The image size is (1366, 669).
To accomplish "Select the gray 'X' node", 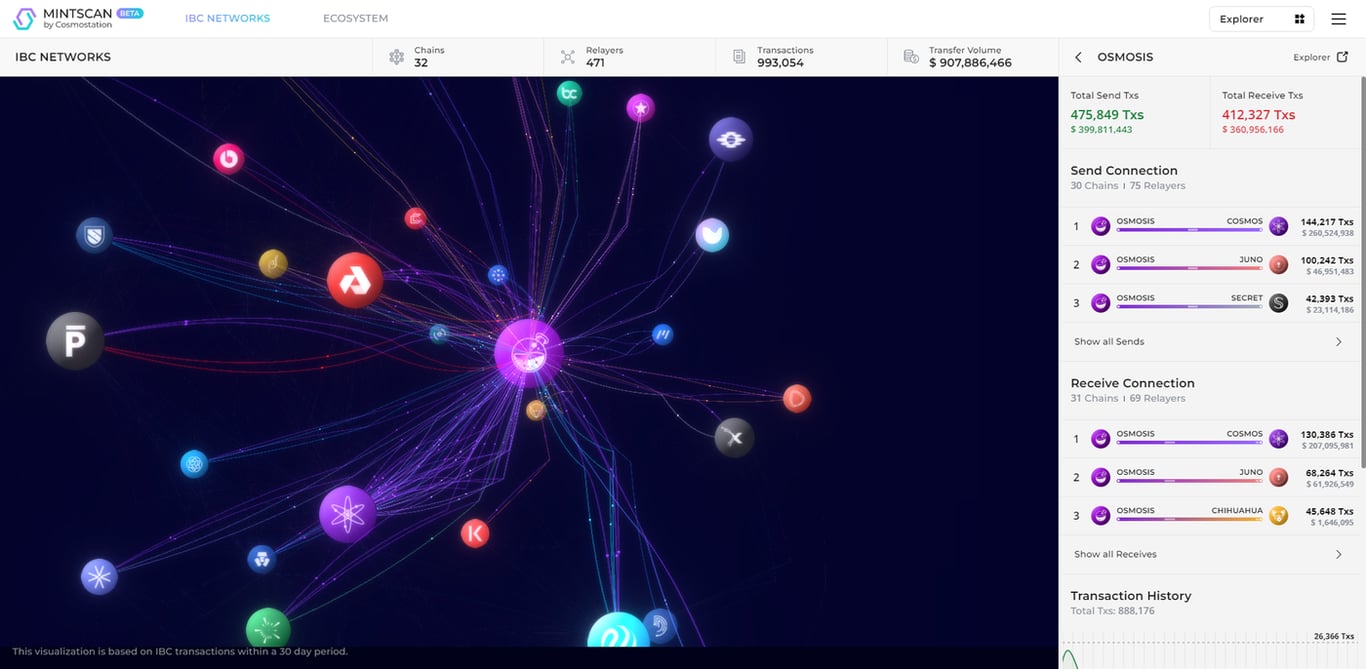I will point(734,437).
